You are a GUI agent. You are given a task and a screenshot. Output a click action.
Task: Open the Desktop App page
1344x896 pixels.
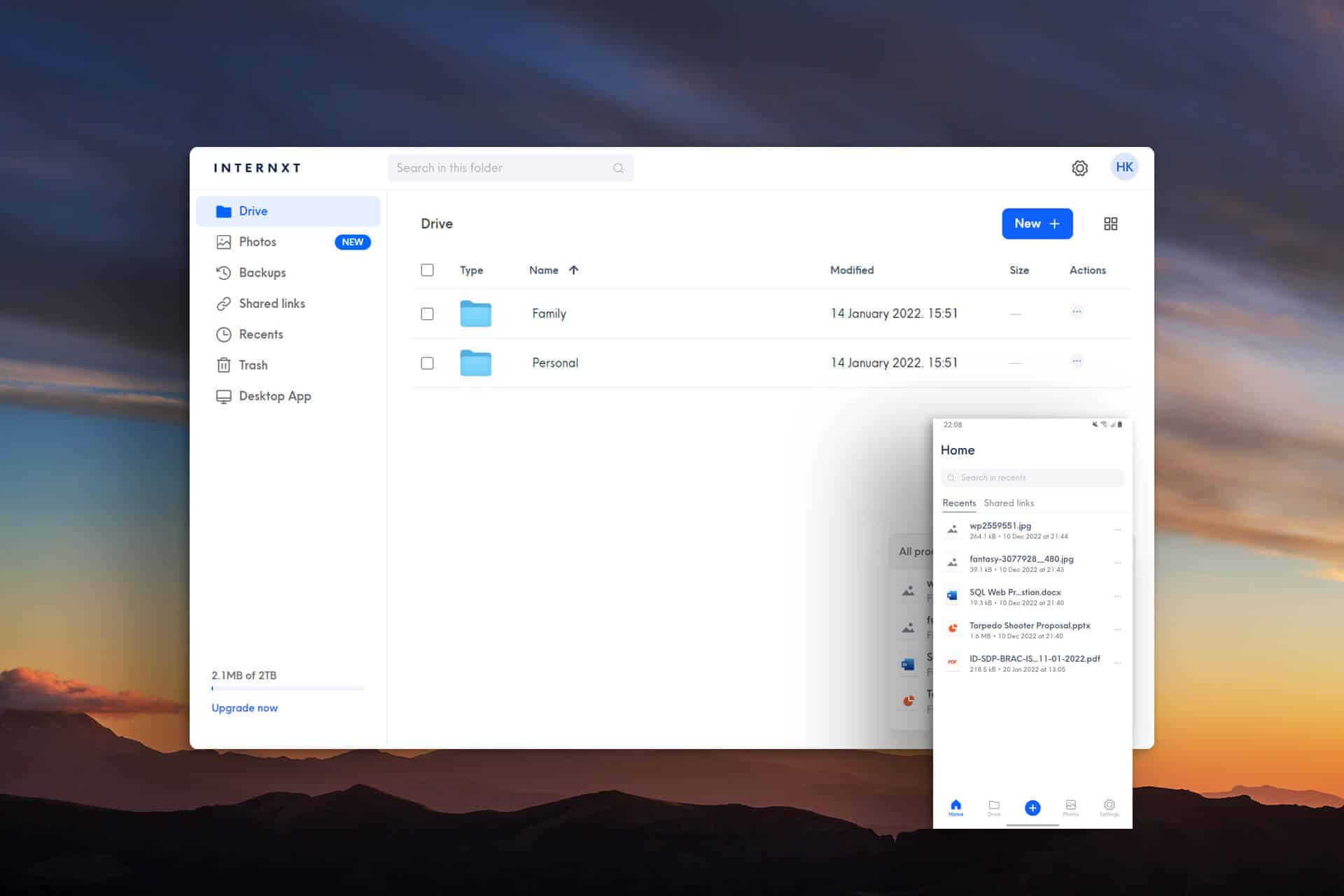pos(274,396)
